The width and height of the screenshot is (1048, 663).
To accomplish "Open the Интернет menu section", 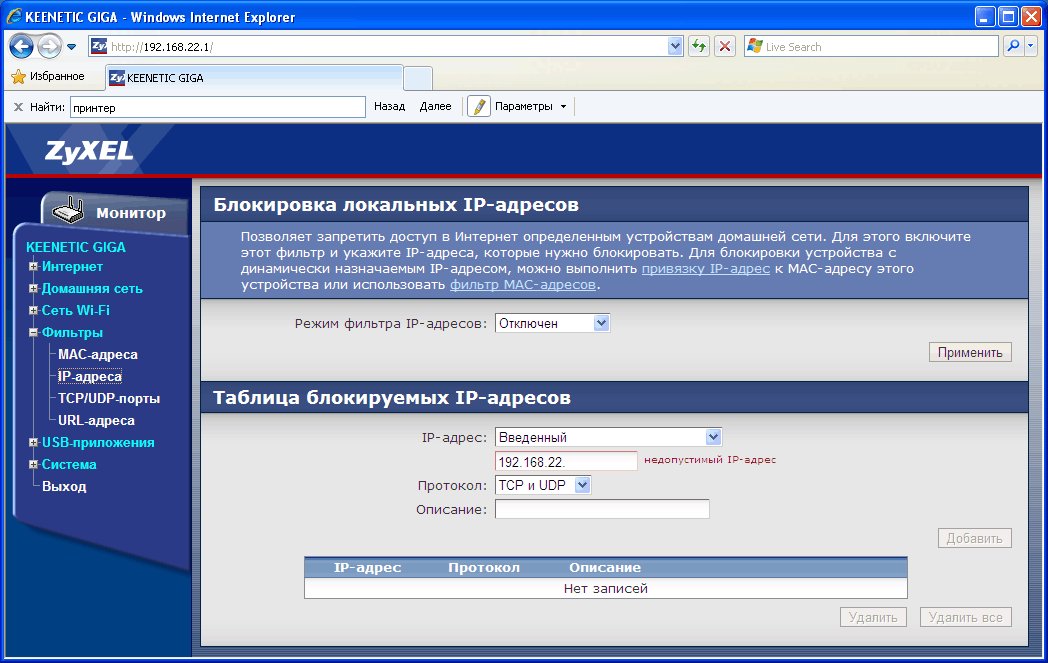I will click(x=72, y=267).
